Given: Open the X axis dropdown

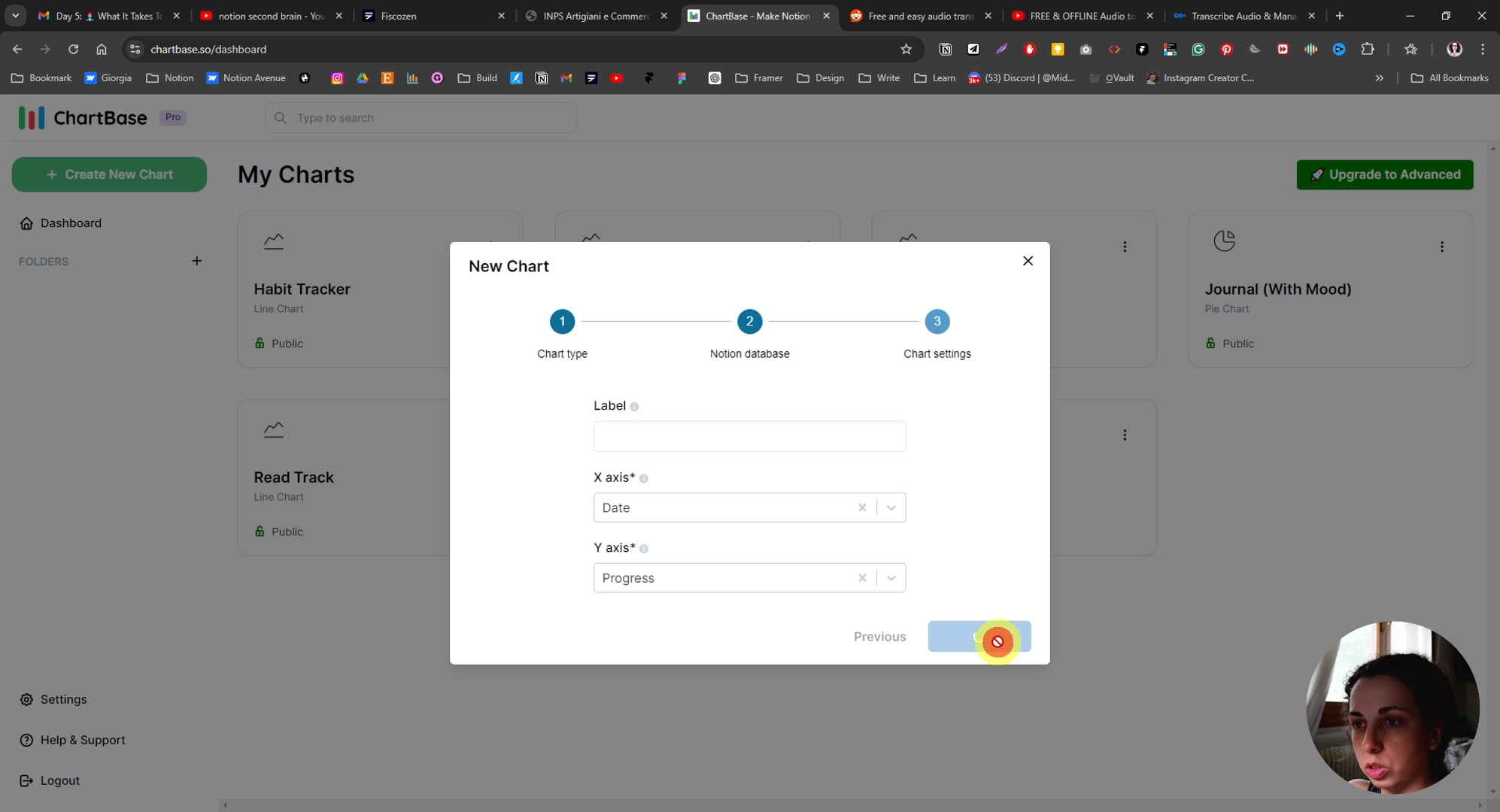Looking at the screenshot, I should click(891, 507).
